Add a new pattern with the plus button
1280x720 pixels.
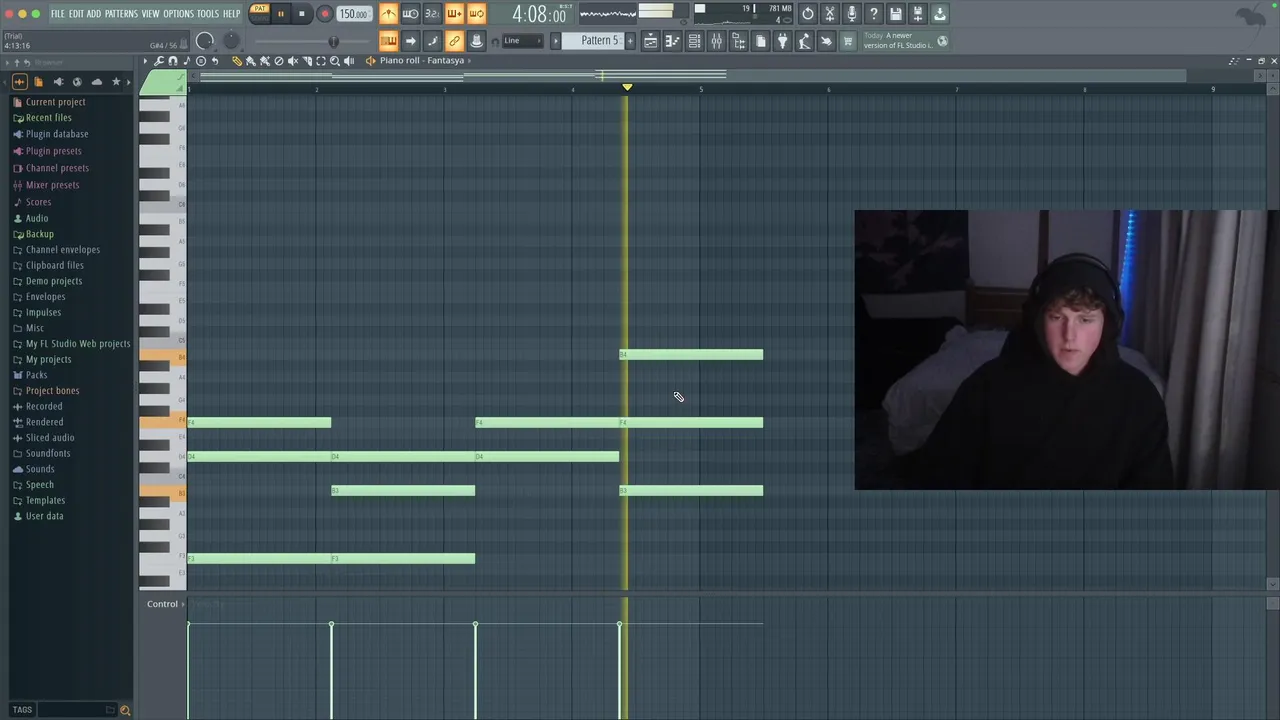pyautogui.click(x=630, y=41)
